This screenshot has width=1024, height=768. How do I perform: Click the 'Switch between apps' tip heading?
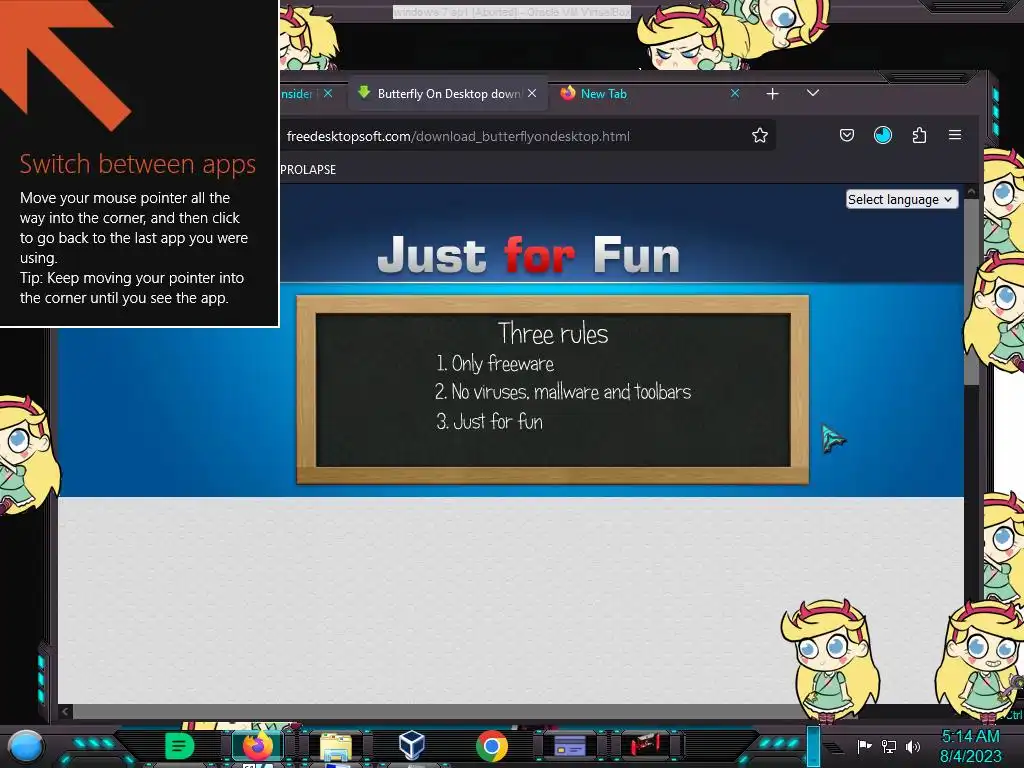[138, 164]
